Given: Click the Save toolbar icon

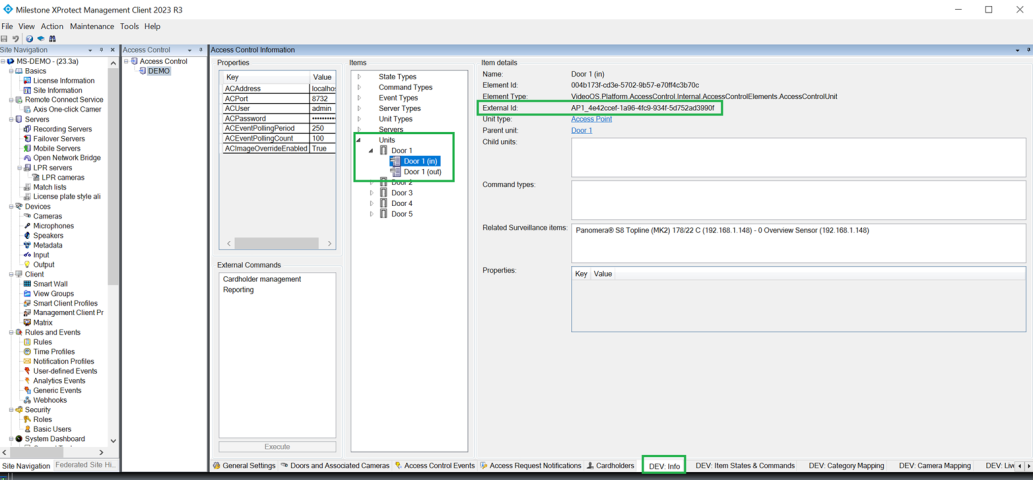Looking at the screenshot, I should click(5, 39).
